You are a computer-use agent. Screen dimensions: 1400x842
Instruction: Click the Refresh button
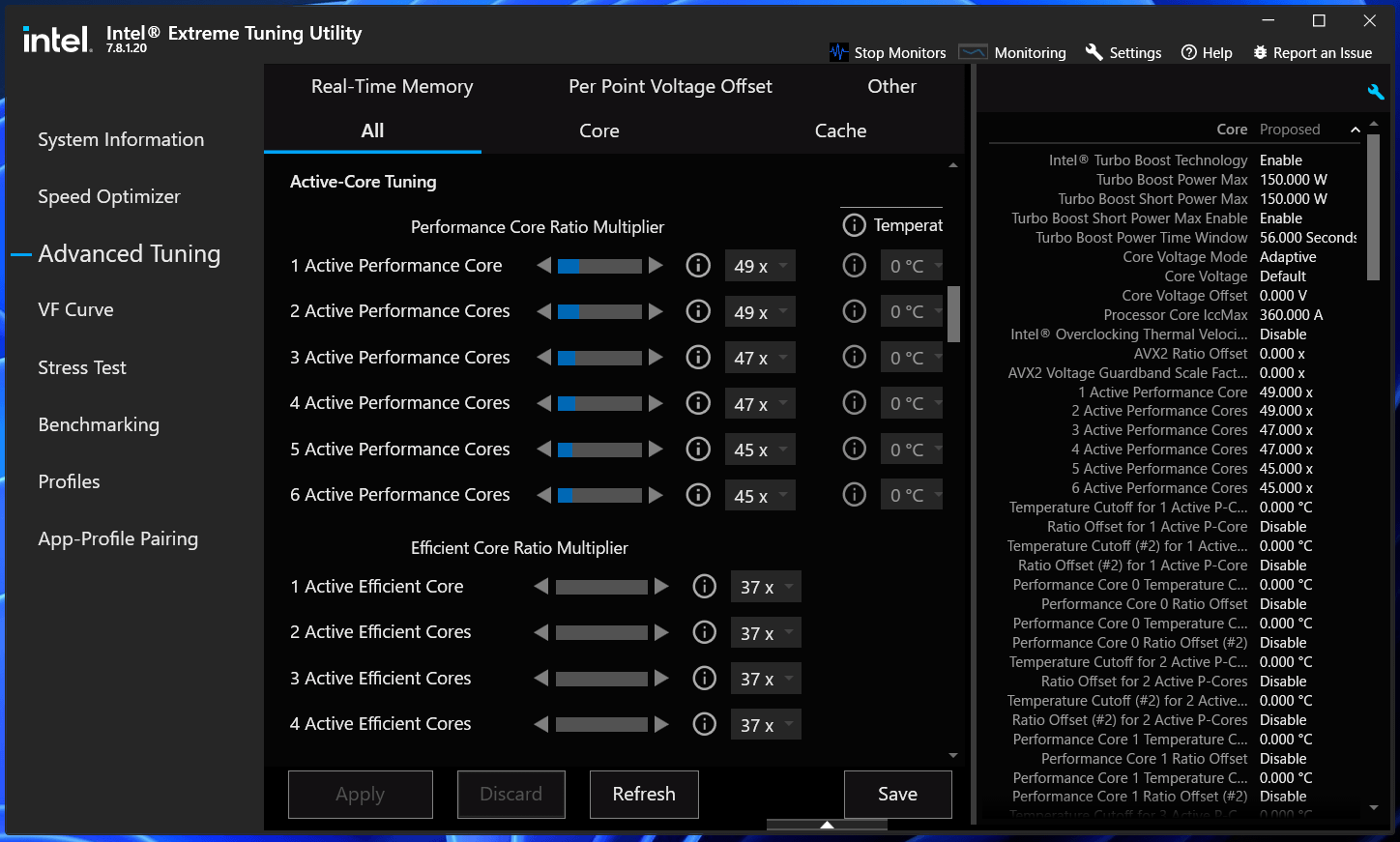click(x=644, y=794)
